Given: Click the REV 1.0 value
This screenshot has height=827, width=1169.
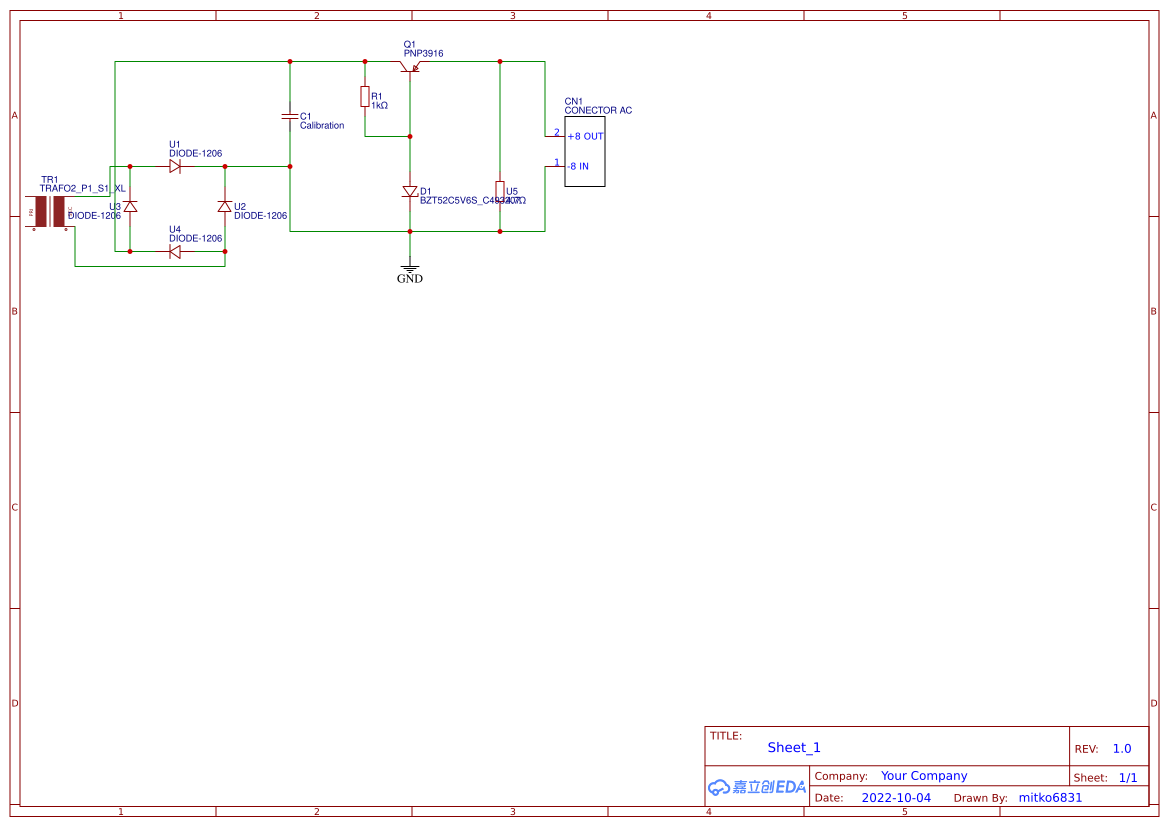Looking at the screenshot, I should coord(1122,749).
